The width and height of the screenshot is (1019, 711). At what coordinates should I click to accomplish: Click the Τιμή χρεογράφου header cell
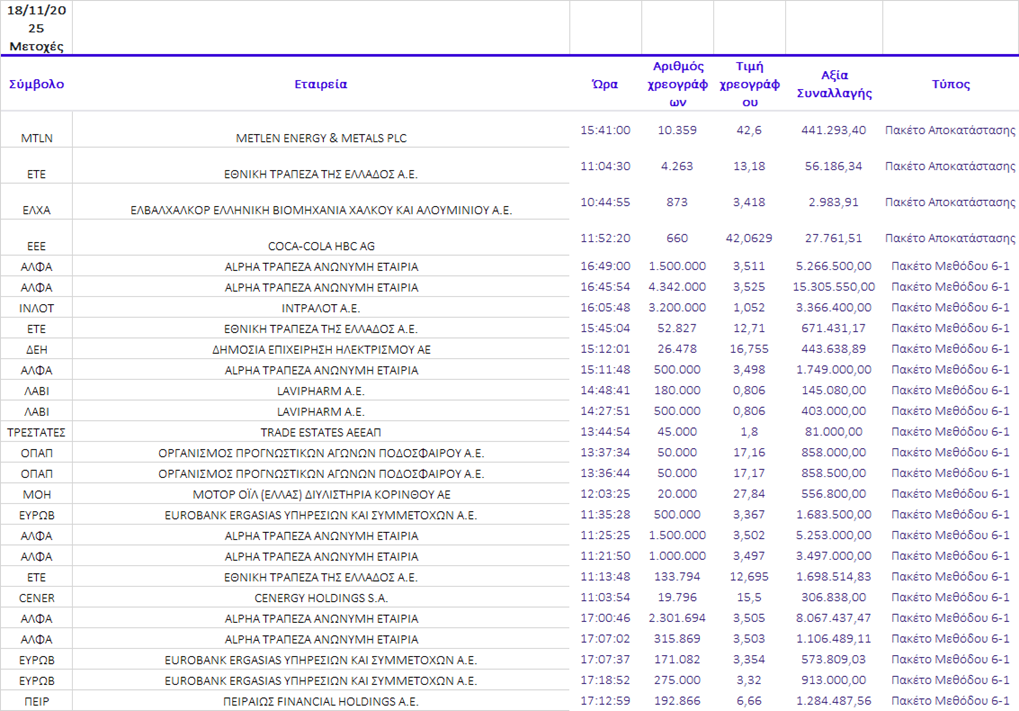[x=749, y=84]
